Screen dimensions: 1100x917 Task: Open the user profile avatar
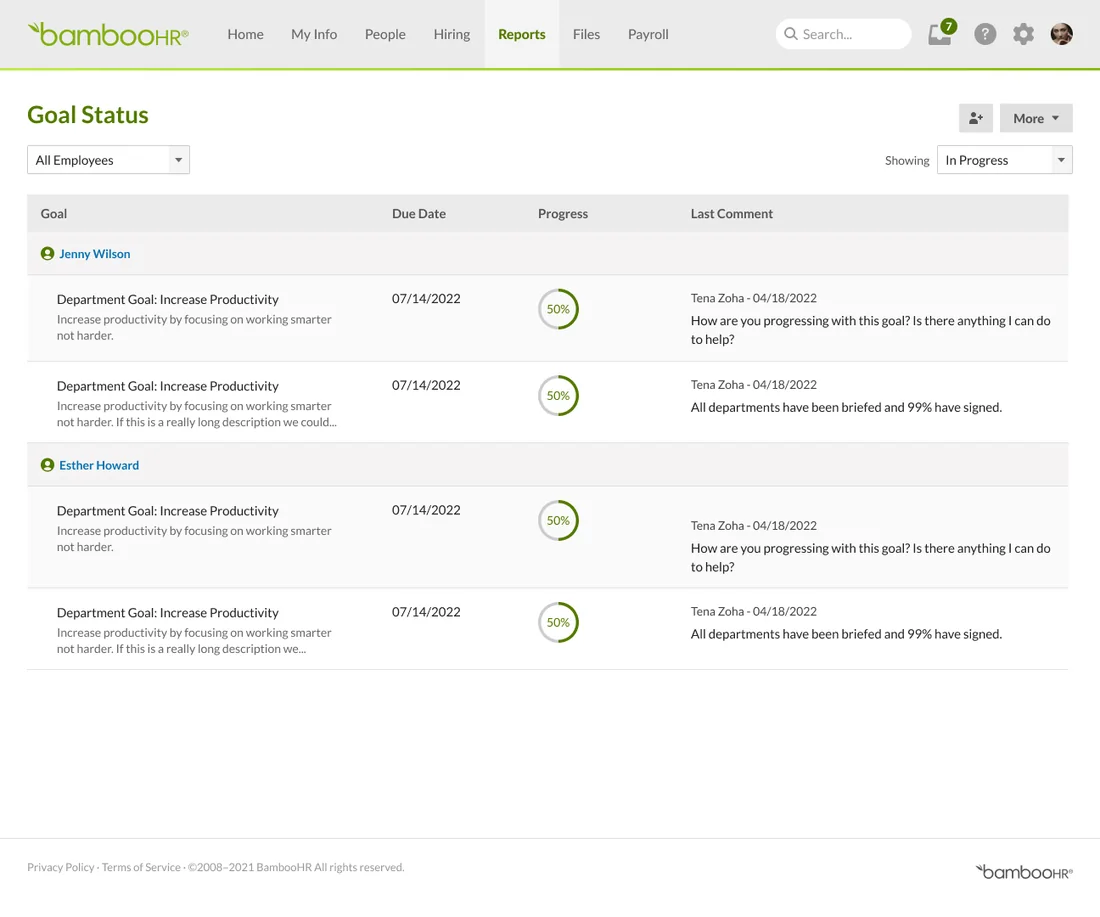[x=1061, y=34]
